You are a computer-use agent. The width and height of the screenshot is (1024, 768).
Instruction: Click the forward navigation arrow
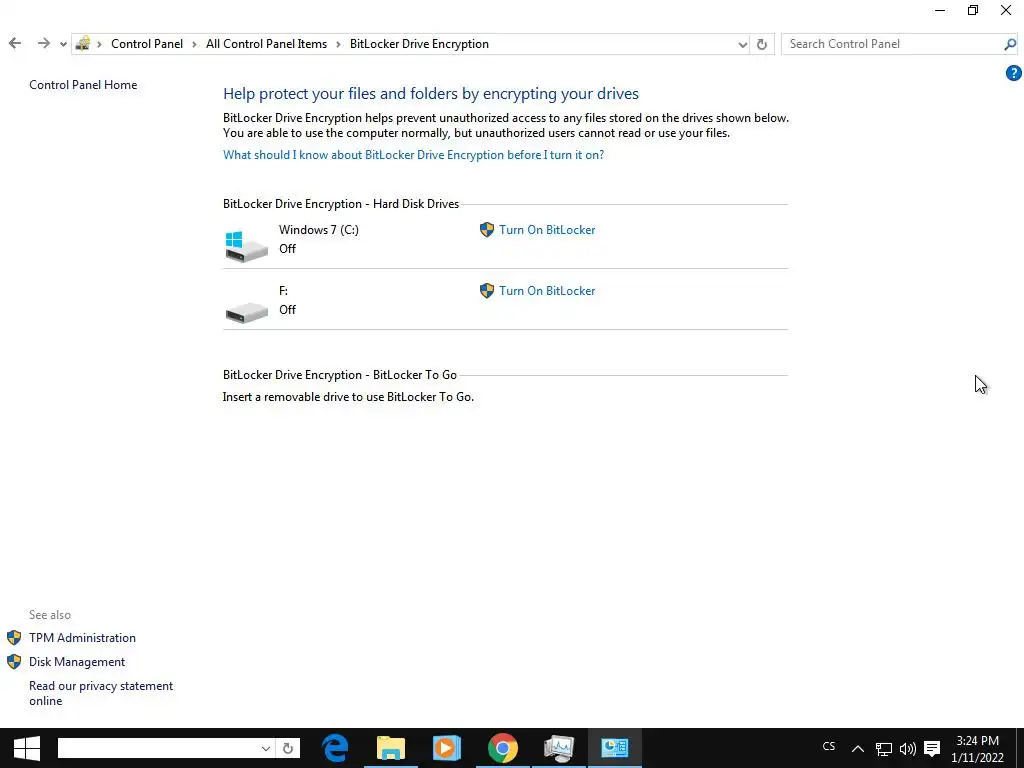pyautogui.click(x=43, y=44)
